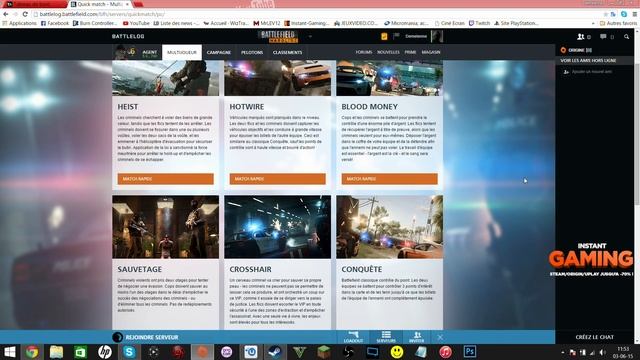
Task: Select the Multijoueur tab
Action: [x=182, y=52]
